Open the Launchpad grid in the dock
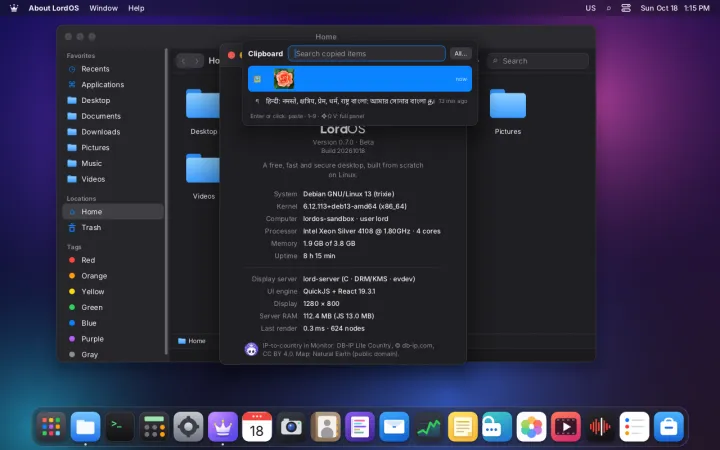Screen dimensions: 720x450 click(x=51, y=427)
